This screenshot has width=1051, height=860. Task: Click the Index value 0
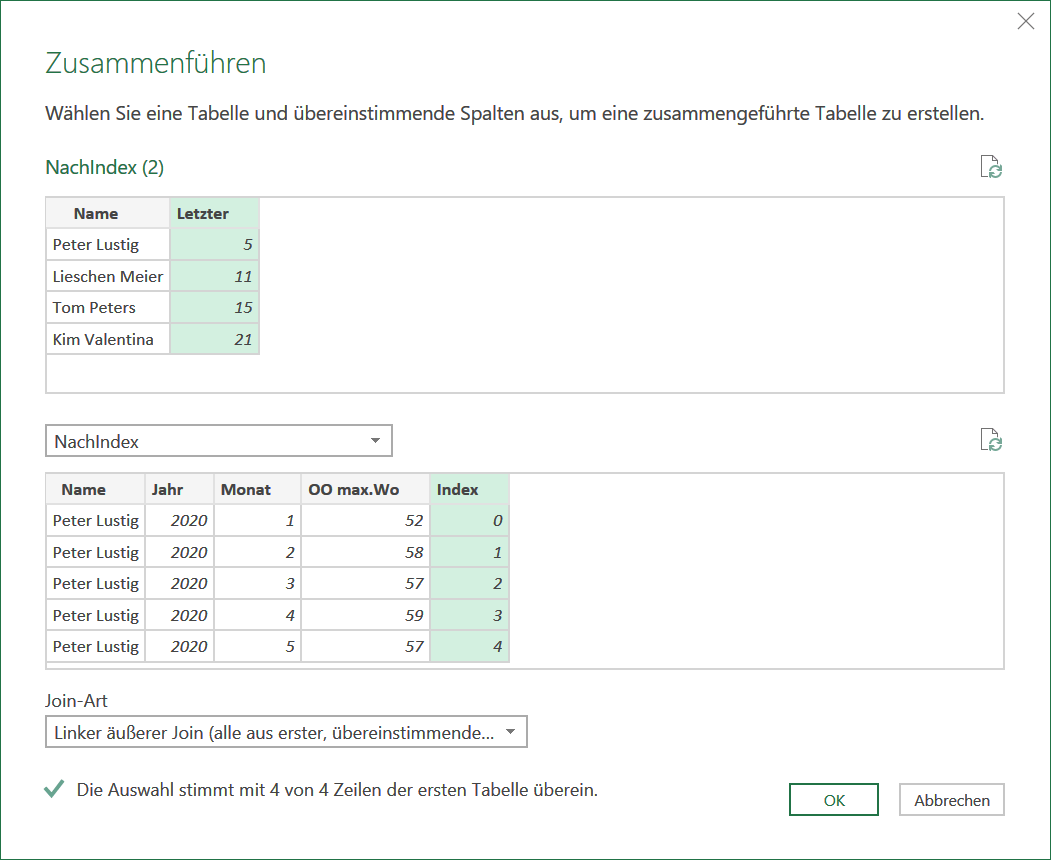[469, 521]
